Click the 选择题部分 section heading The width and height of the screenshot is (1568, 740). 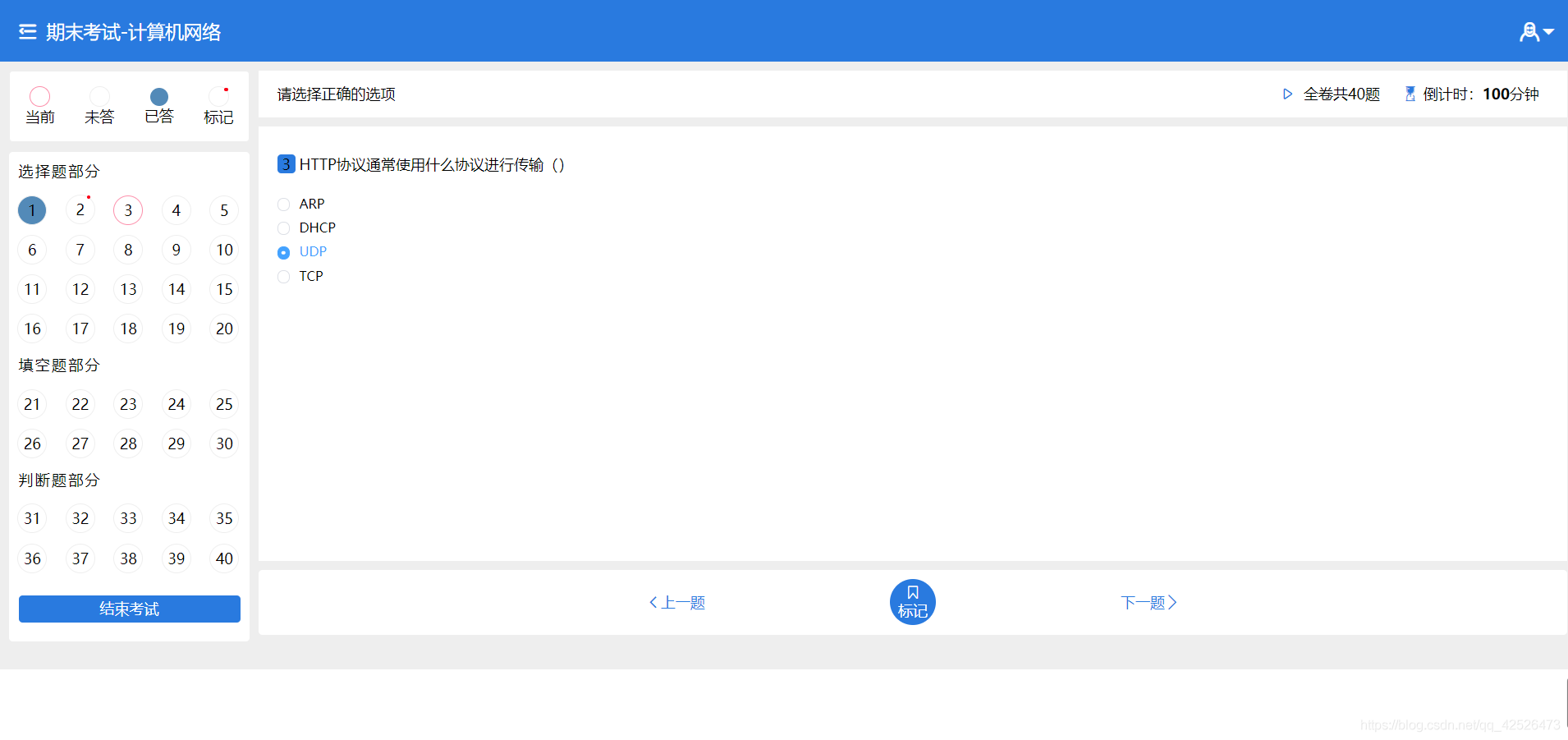click(59, 171)
